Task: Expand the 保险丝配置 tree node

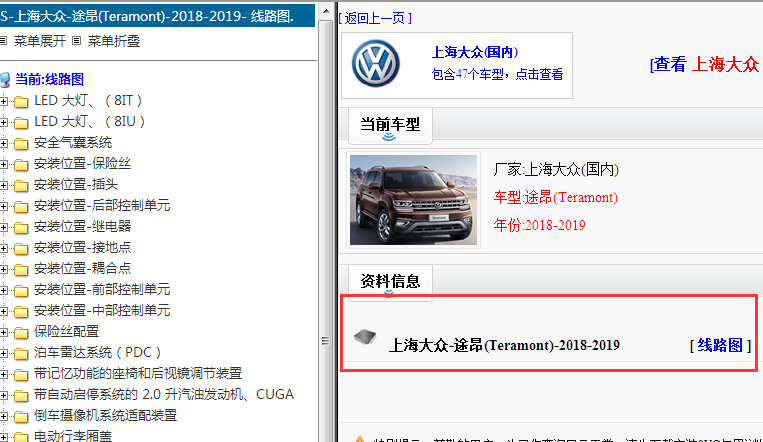Action: [3, 332]
